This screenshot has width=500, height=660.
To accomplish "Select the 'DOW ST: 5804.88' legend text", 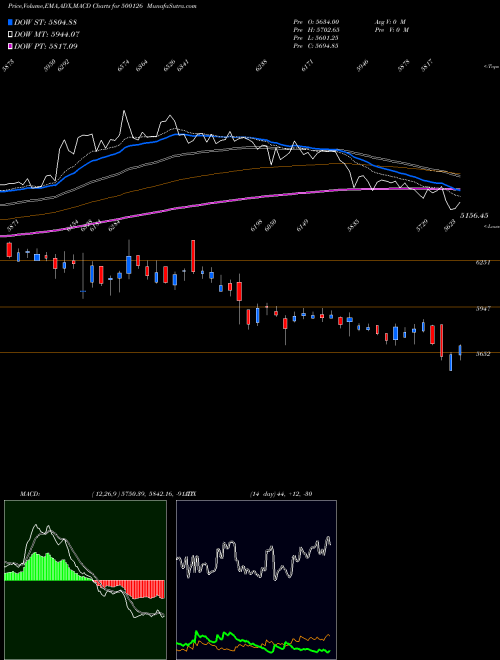I will coord(45,22).
